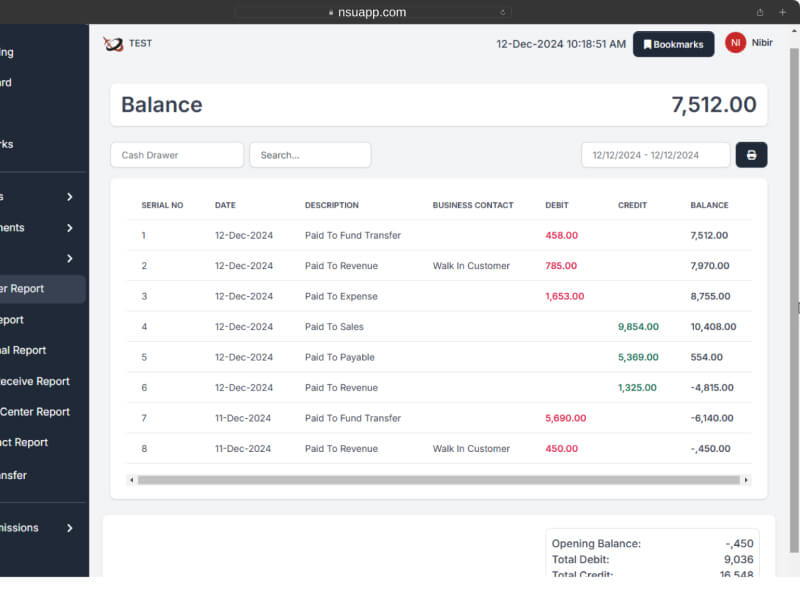Click the browser share icon
The width and height of the screenshot is (800, 590).
(760, 12)
